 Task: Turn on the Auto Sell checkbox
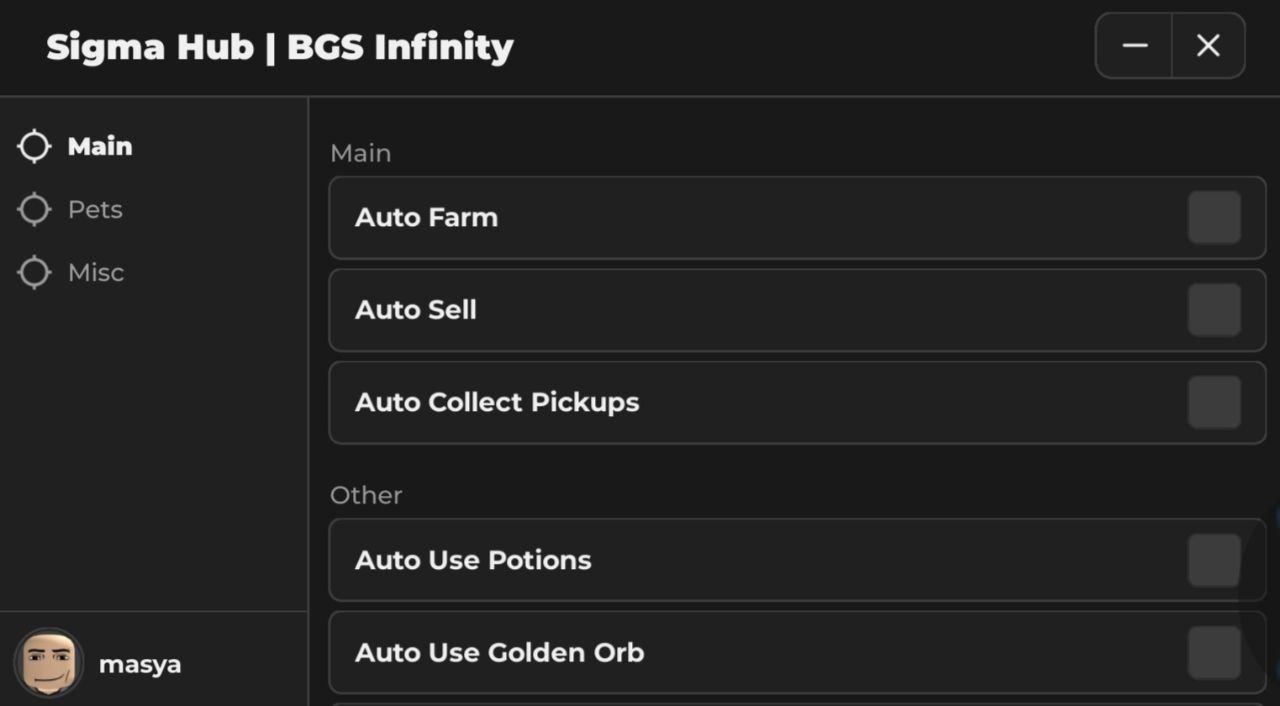tap(1214, 310)
